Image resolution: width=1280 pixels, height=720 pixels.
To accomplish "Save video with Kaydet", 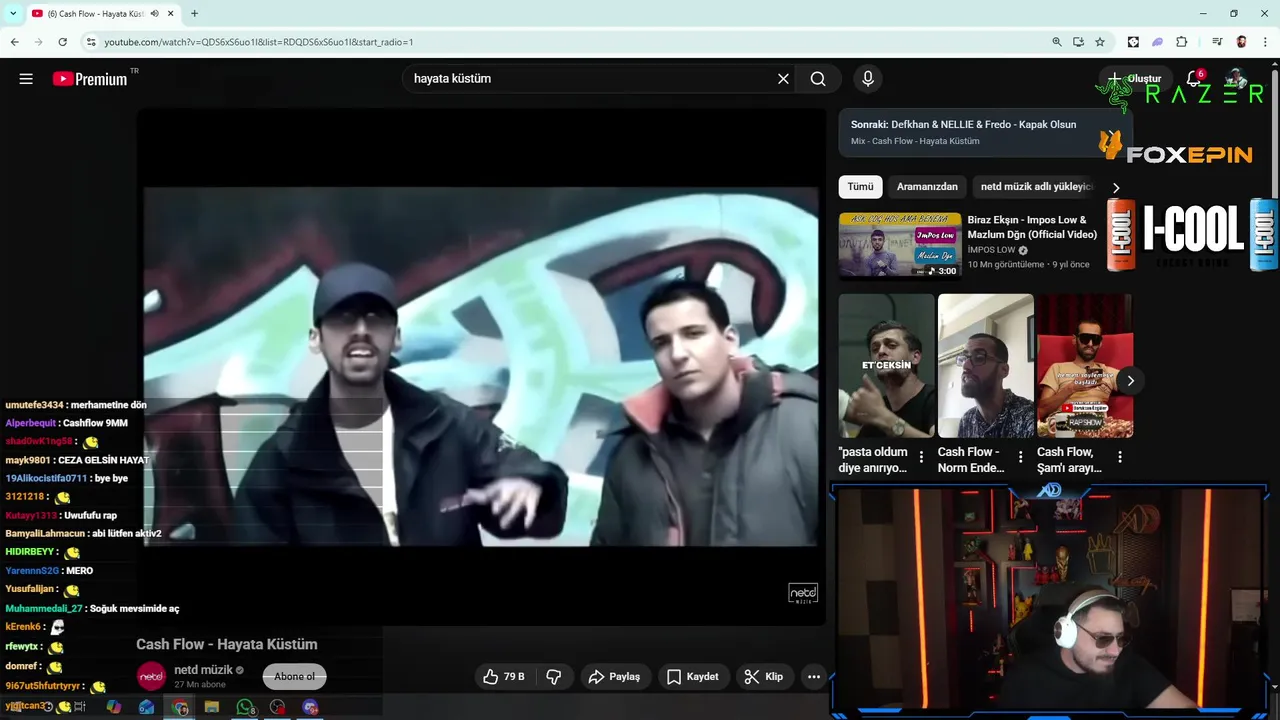I will pyautogui.click(x=692, y=677).
